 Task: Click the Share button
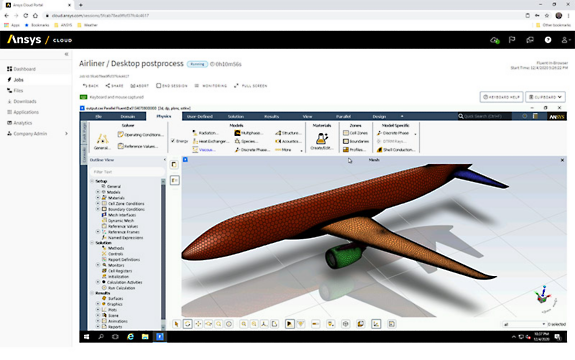pyautogui.click(x=114, y=86)
